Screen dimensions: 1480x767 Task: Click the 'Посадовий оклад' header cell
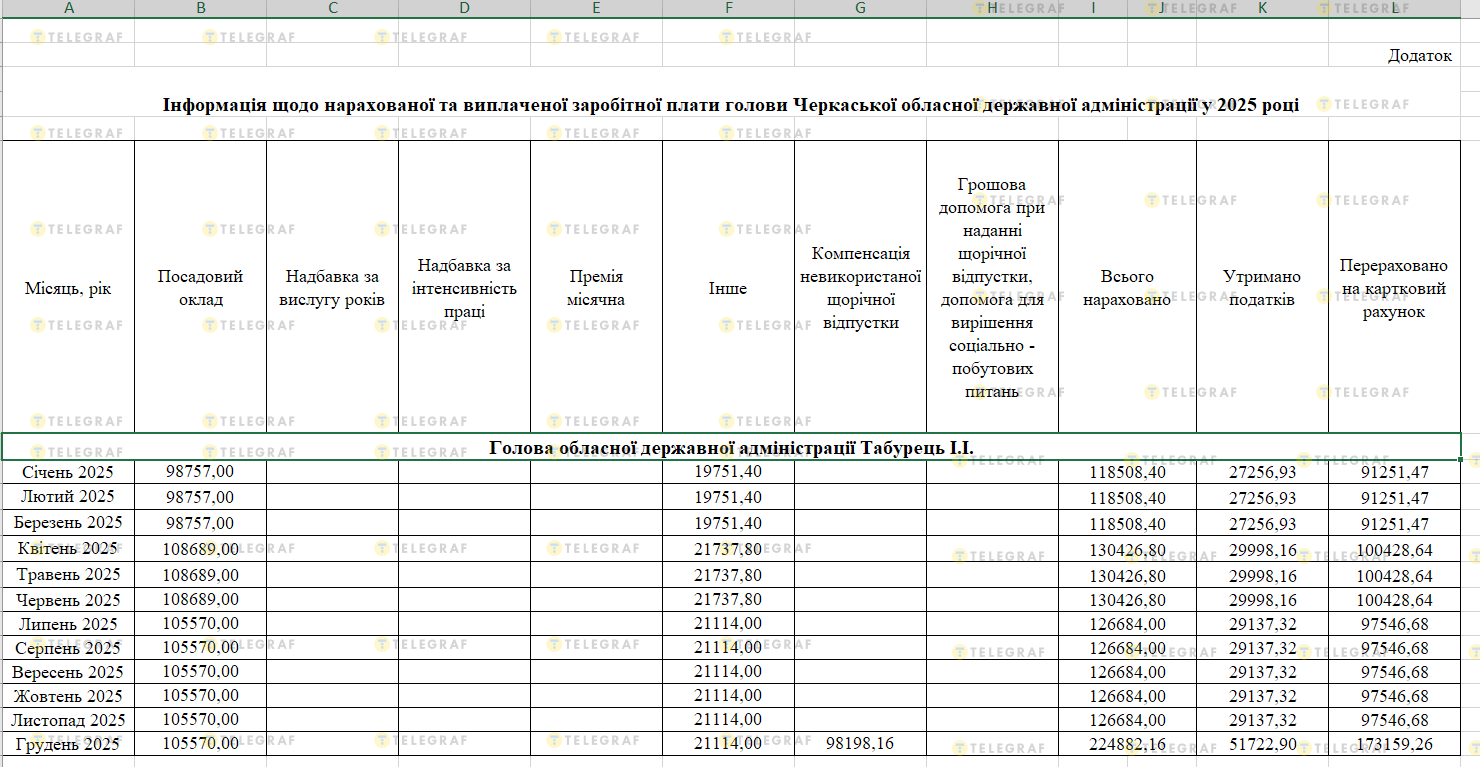coord(200,288)
